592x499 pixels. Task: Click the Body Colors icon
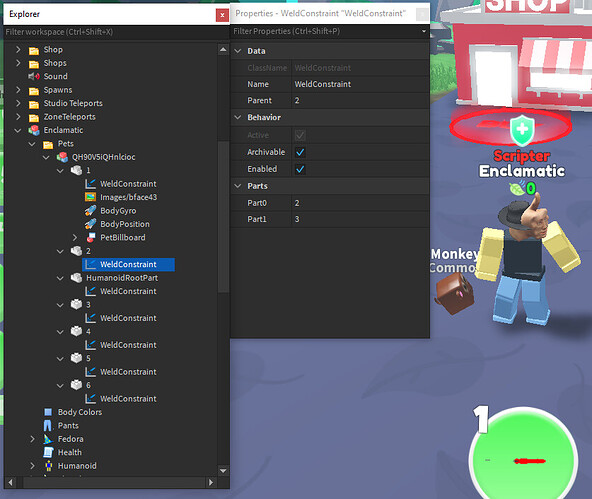[x=48, y=412]
